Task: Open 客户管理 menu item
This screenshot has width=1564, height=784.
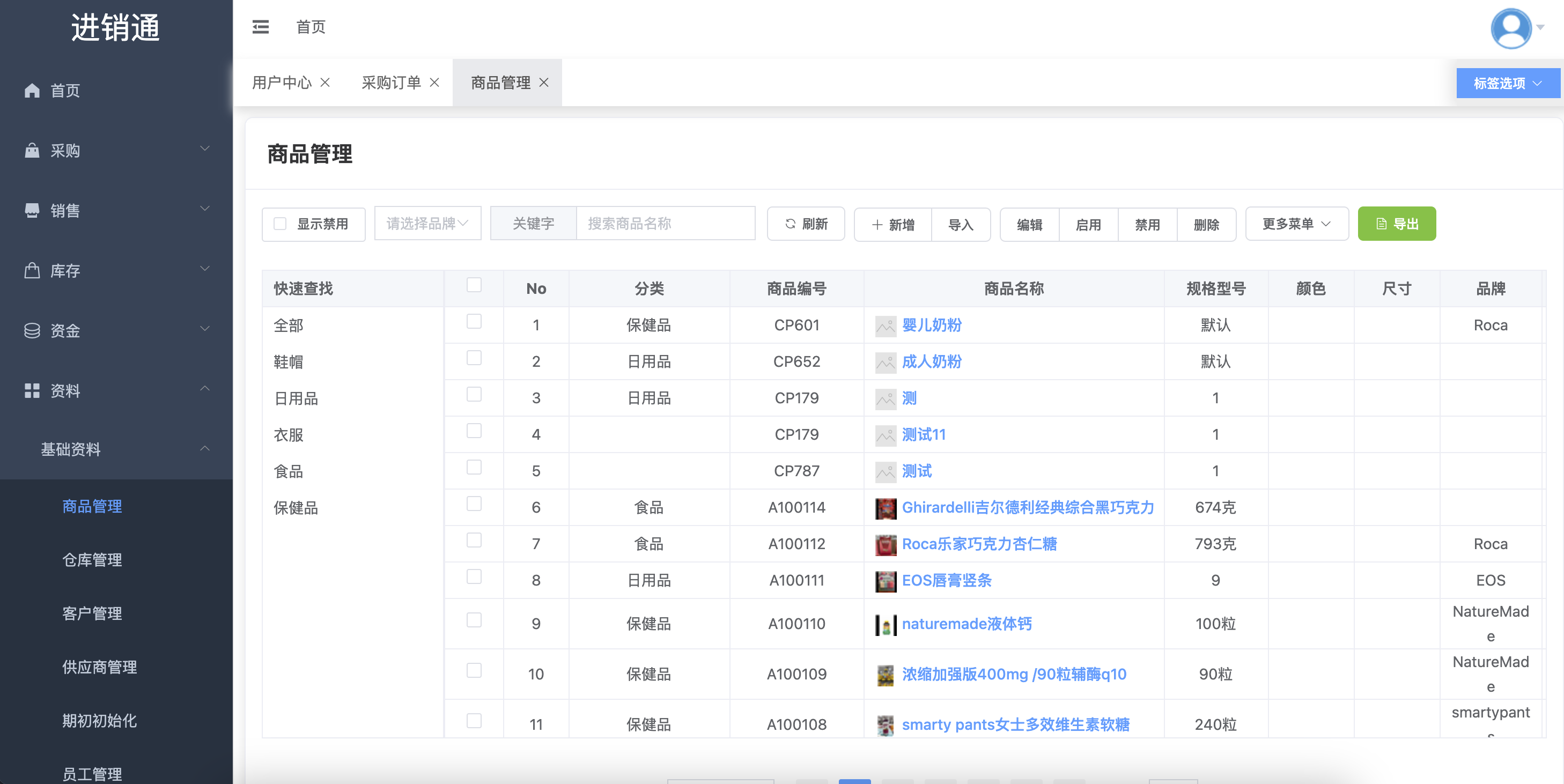Action: click(92, 613)
